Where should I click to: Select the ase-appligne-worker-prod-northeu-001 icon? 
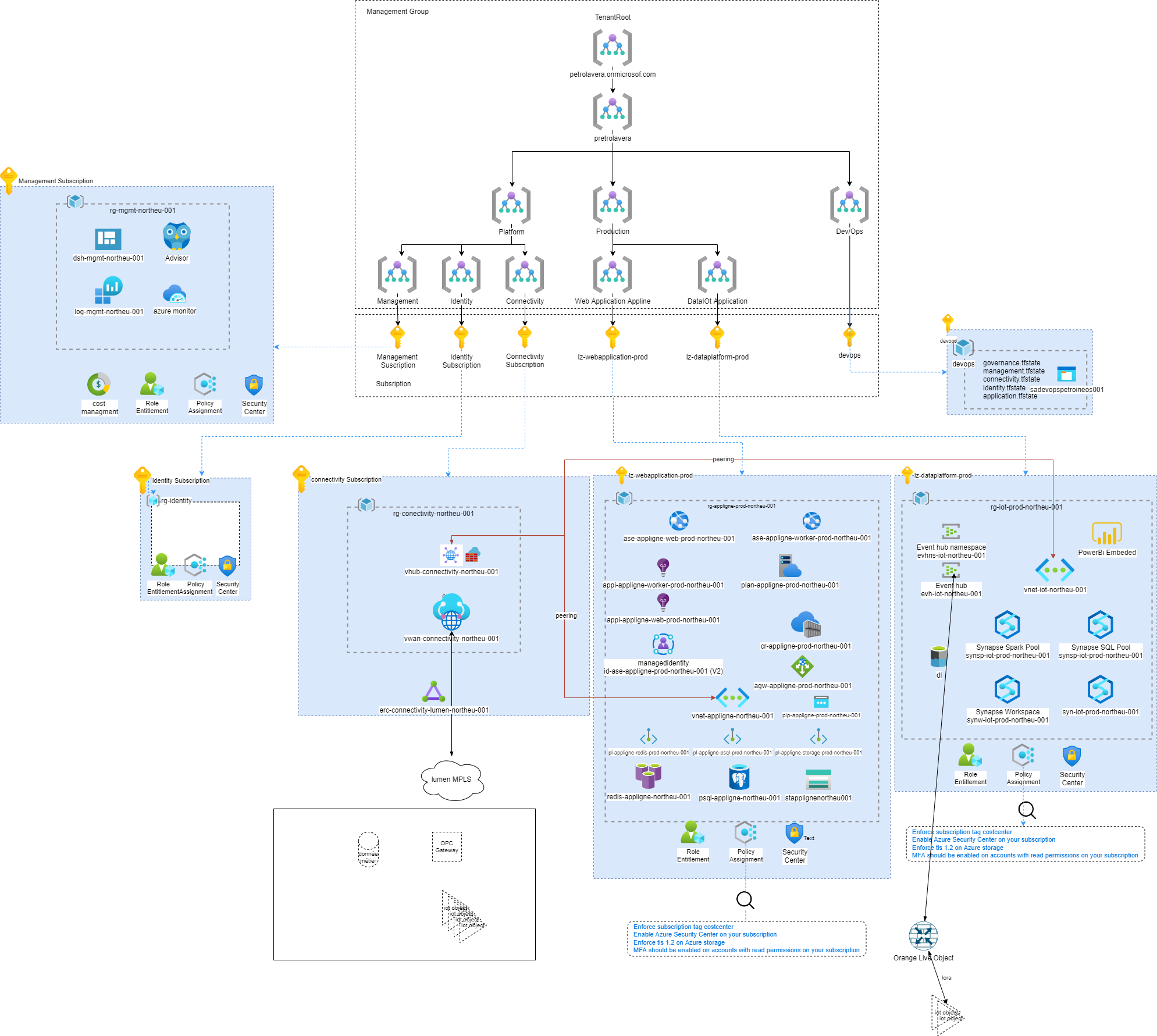pyautogui.click(x=811, y=521)
